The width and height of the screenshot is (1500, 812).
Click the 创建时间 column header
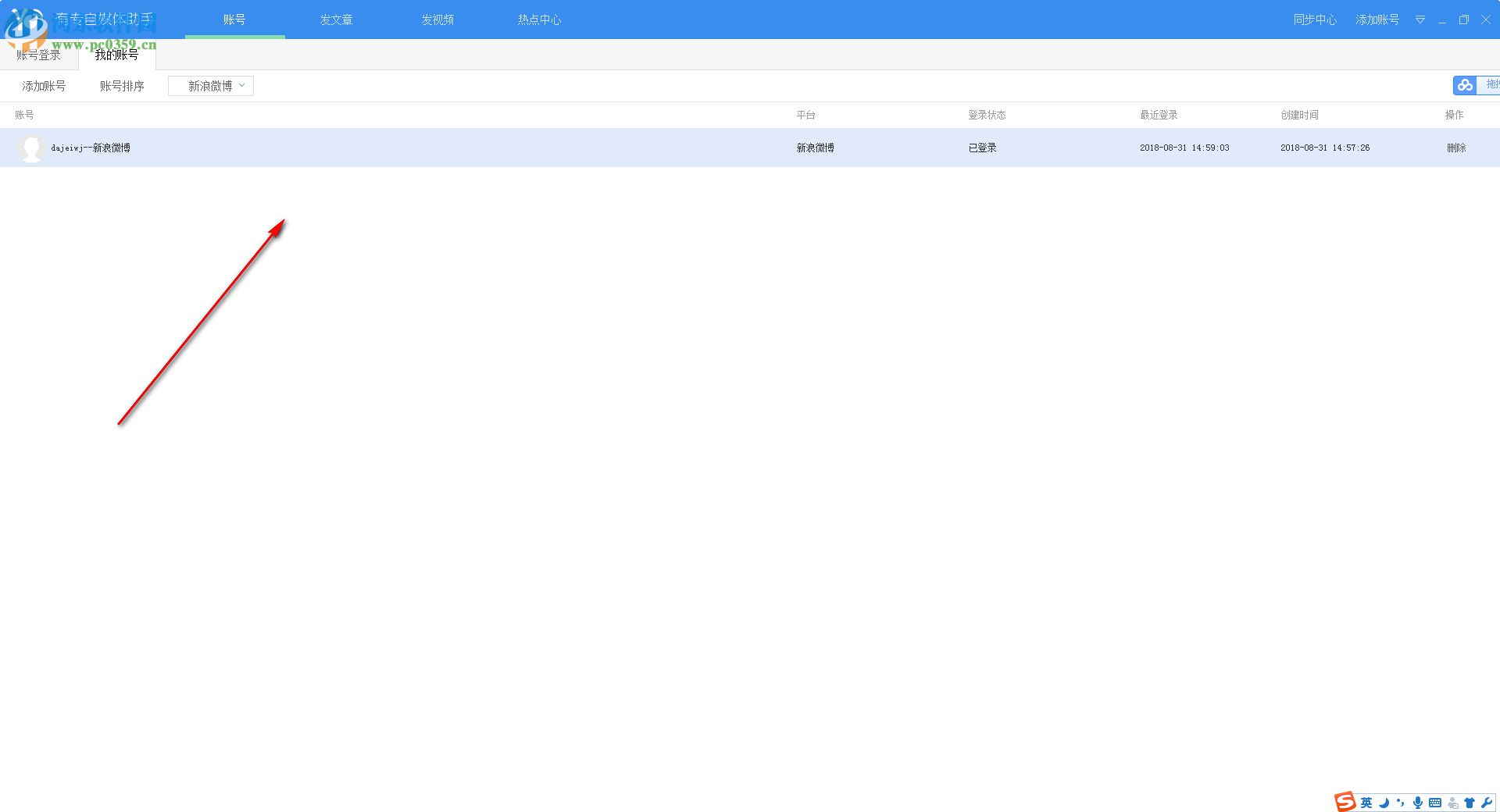click(1299, 115)
